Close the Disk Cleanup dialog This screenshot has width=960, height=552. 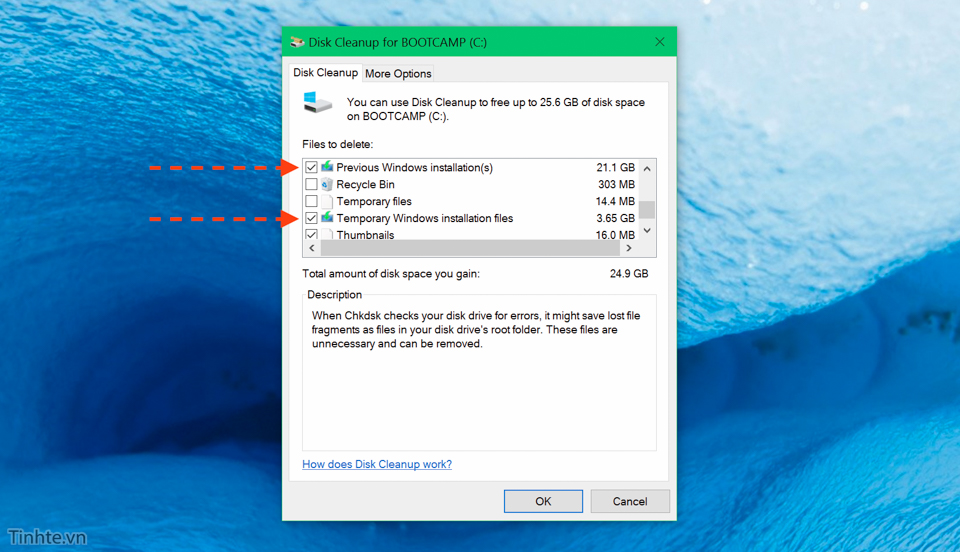point(659,42)
